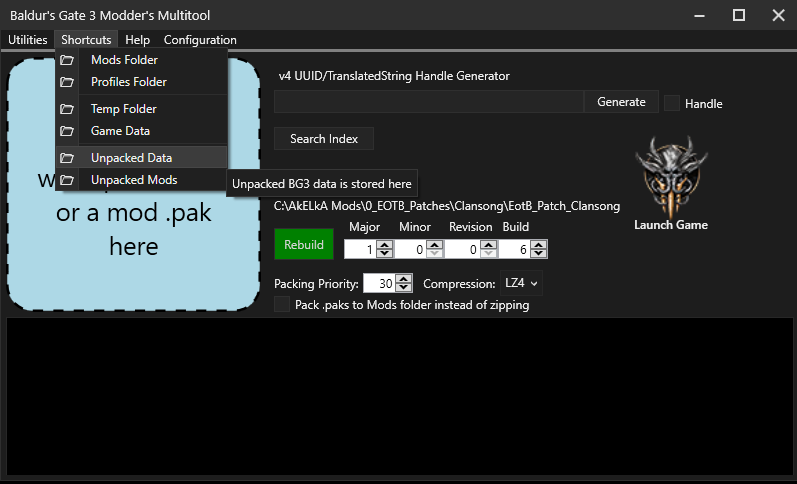Enable Pack .paks to Mods folder checkbox
Viewport: 797px width, 484px height.
pyautogui.click(x=282, y=305)
